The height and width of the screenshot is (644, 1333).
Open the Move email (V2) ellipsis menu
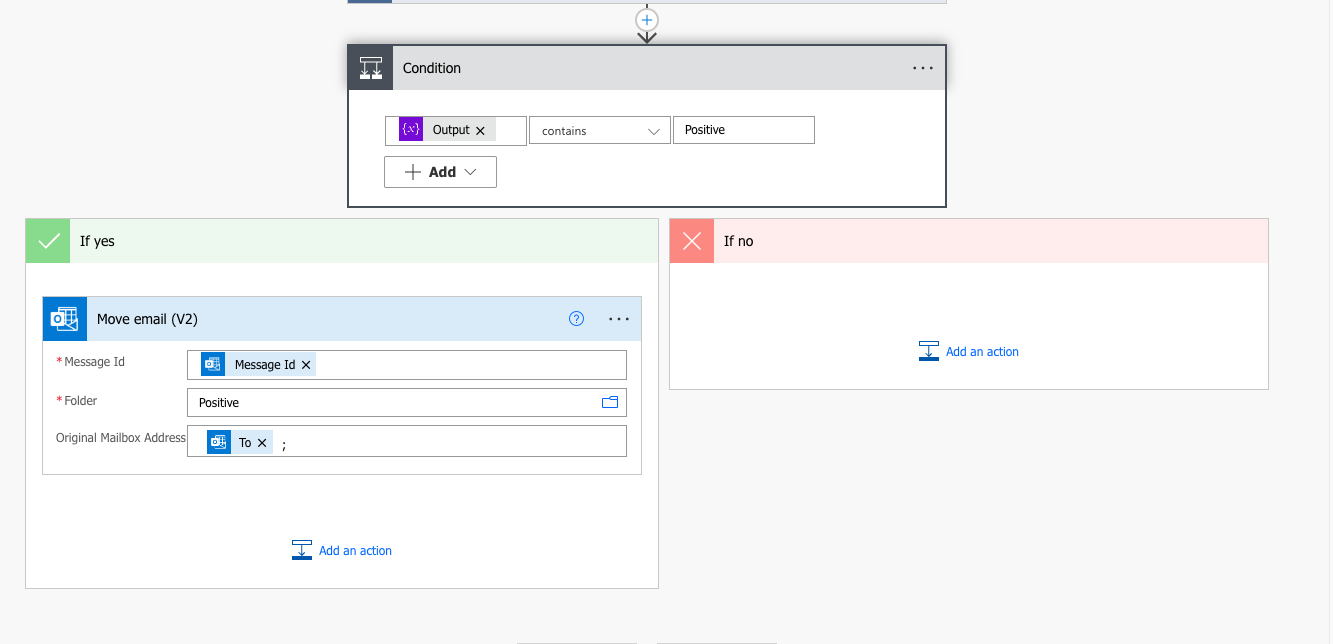tap(619, 319)
